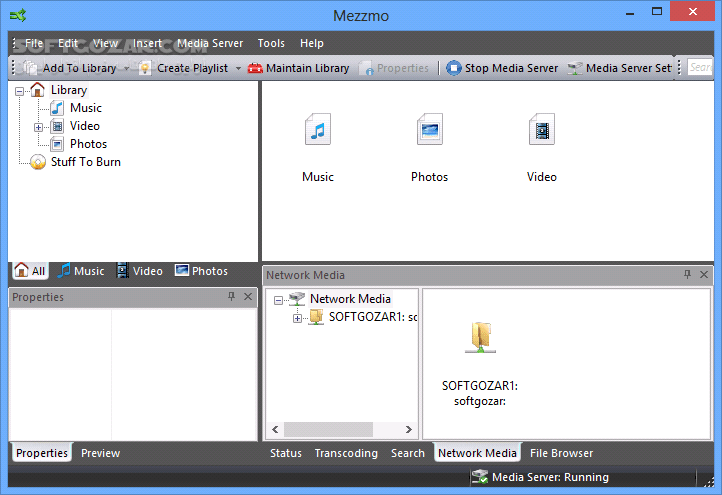
Task: Collapse the Network Media tree root
Action: click(x=278, y=299)
